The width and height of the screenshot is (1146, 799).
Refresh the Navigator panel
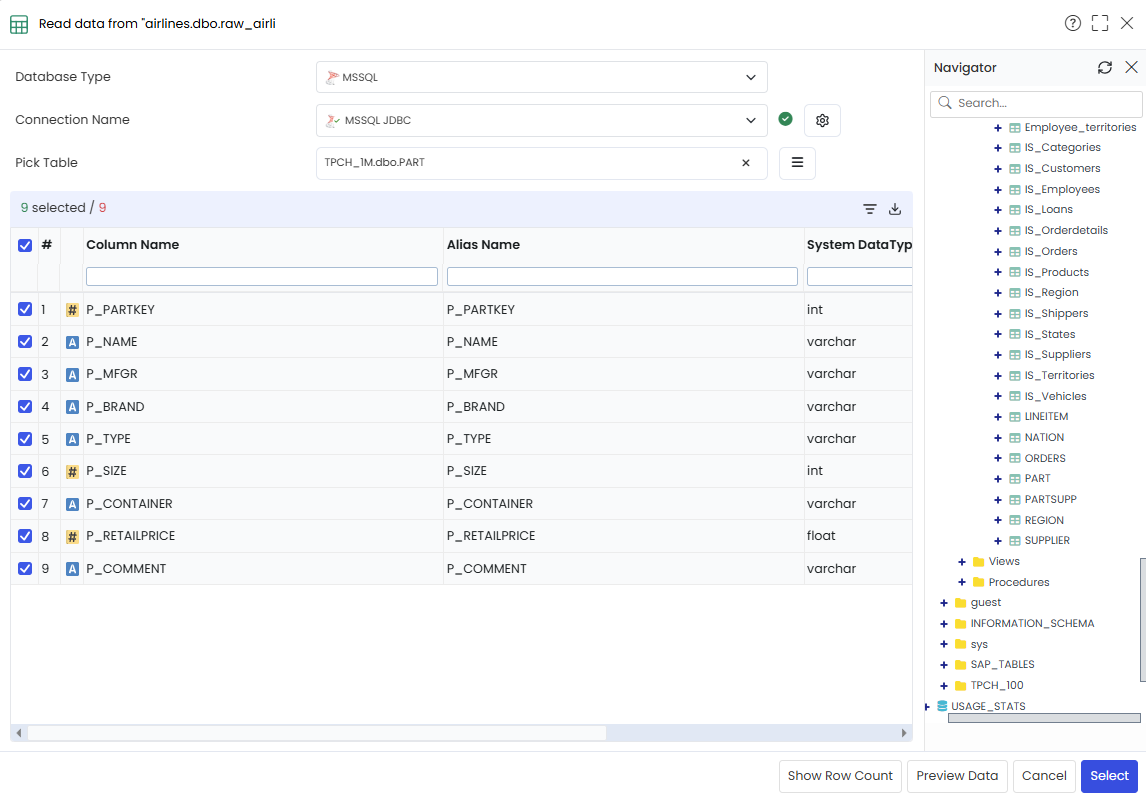click(1104, 67)
